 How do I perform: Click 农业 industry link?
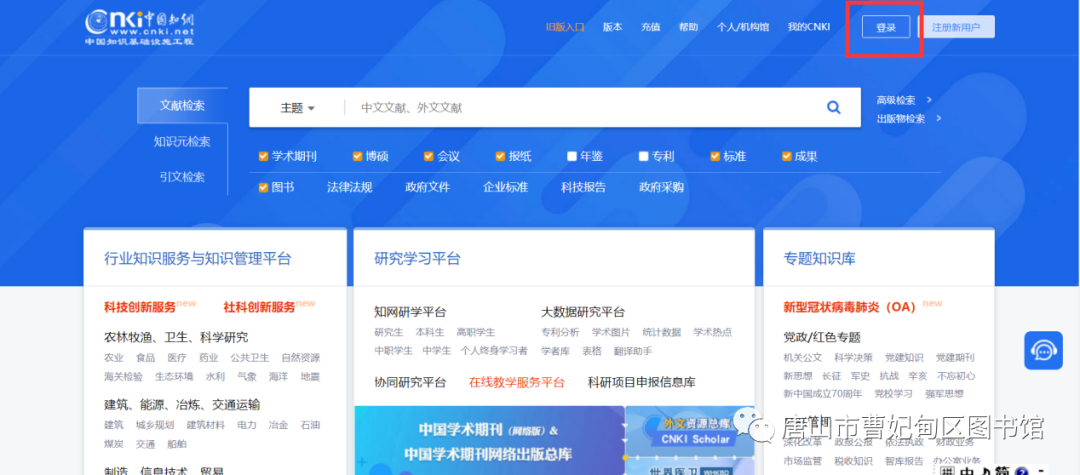coord(114,358)
